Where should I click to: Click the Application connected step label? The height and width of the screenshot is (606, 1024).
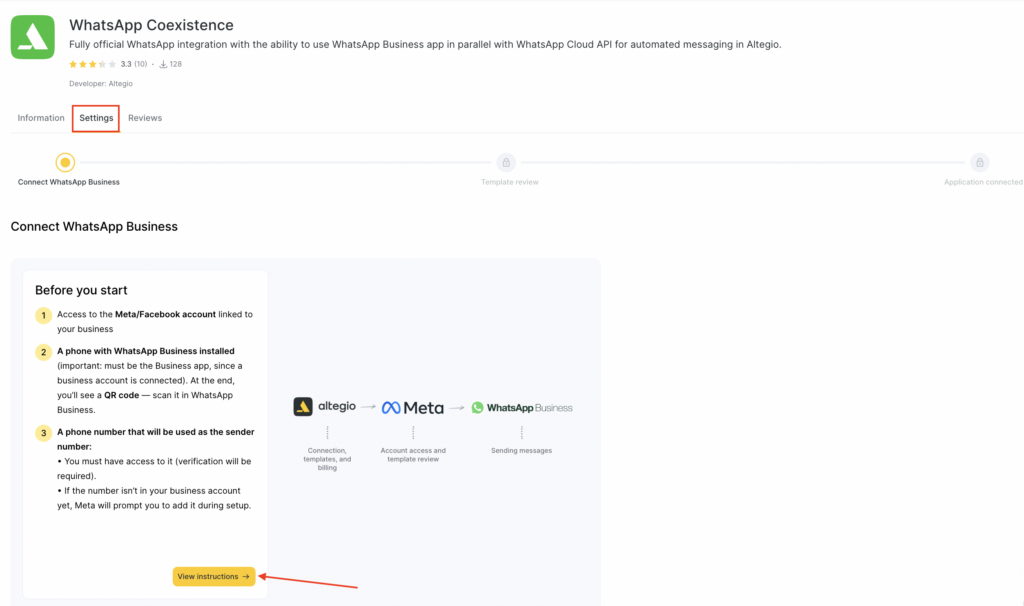(x=982, y=182)
